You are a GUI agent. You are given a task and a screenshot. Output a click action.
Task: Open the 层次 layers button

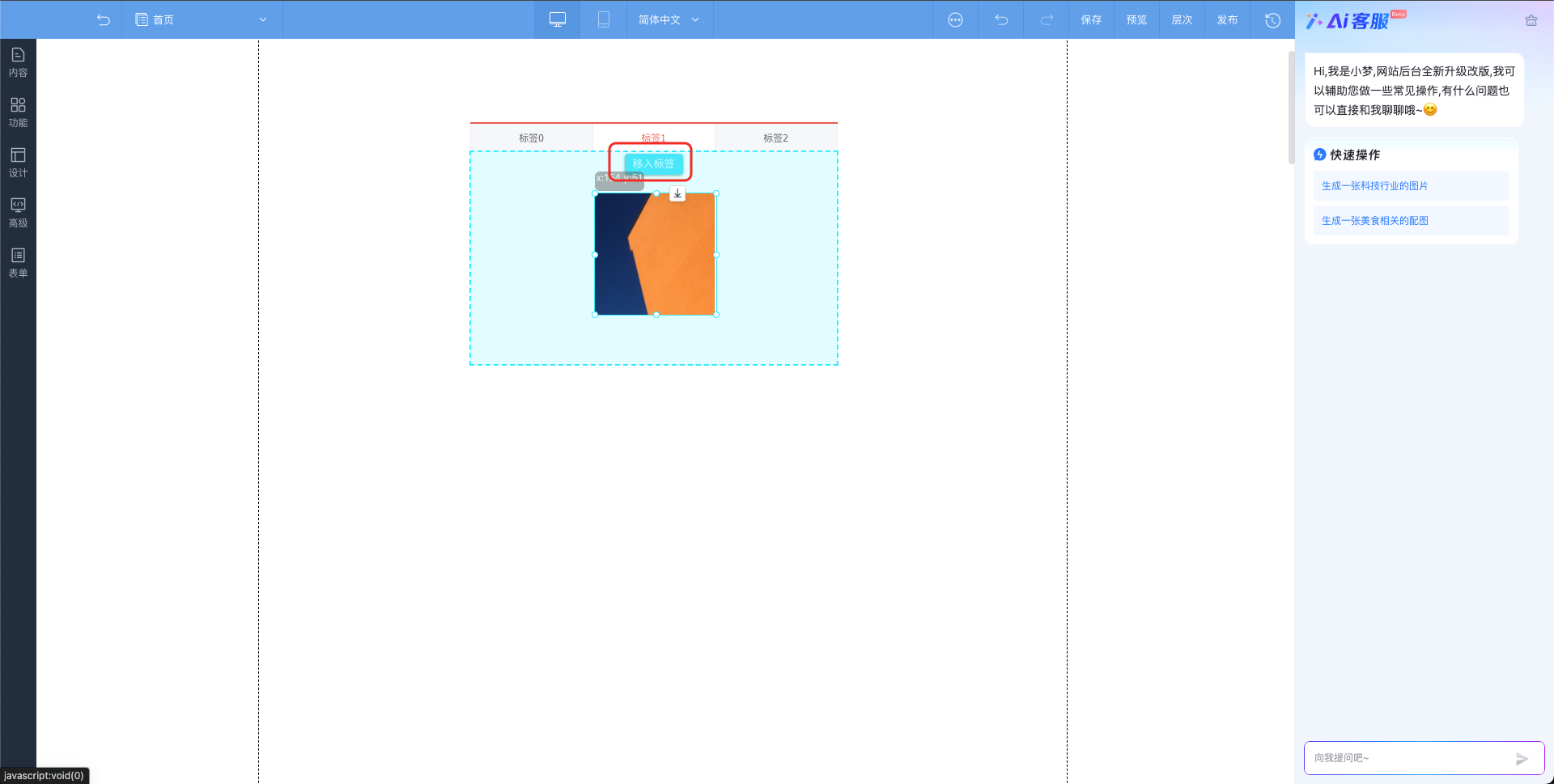[x=1182, y=19]
